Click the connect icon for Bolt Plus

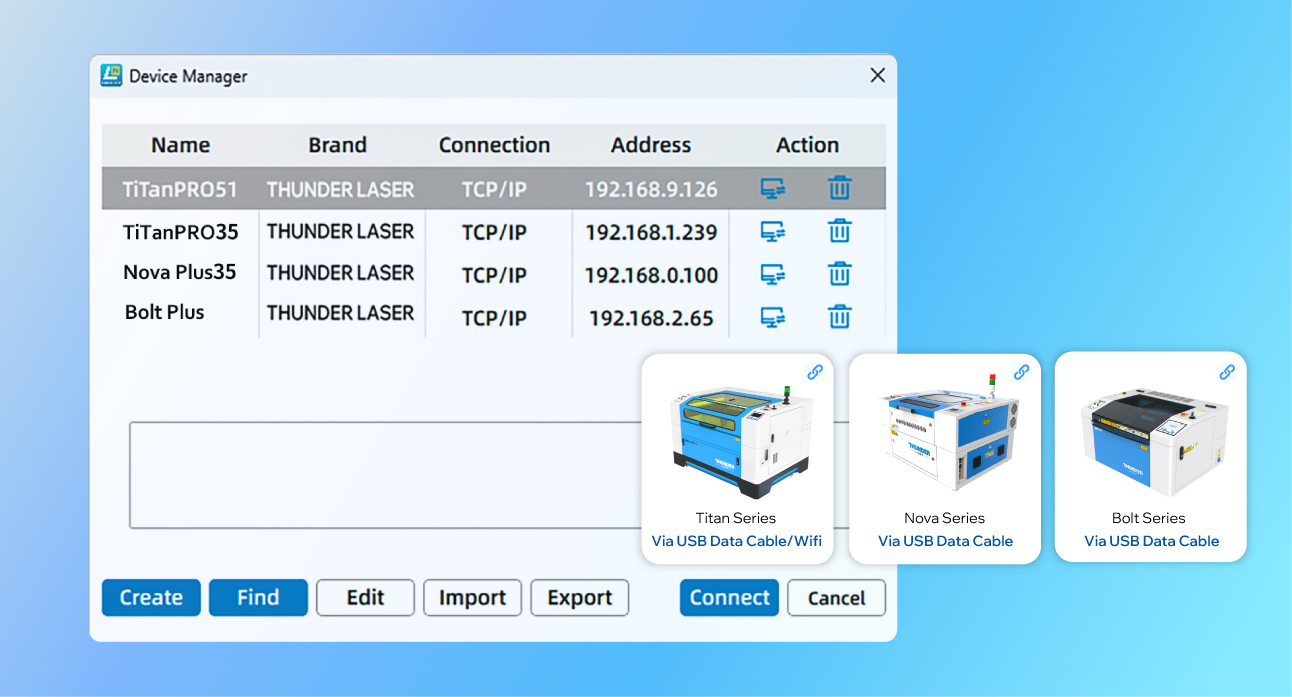[772, 317]
